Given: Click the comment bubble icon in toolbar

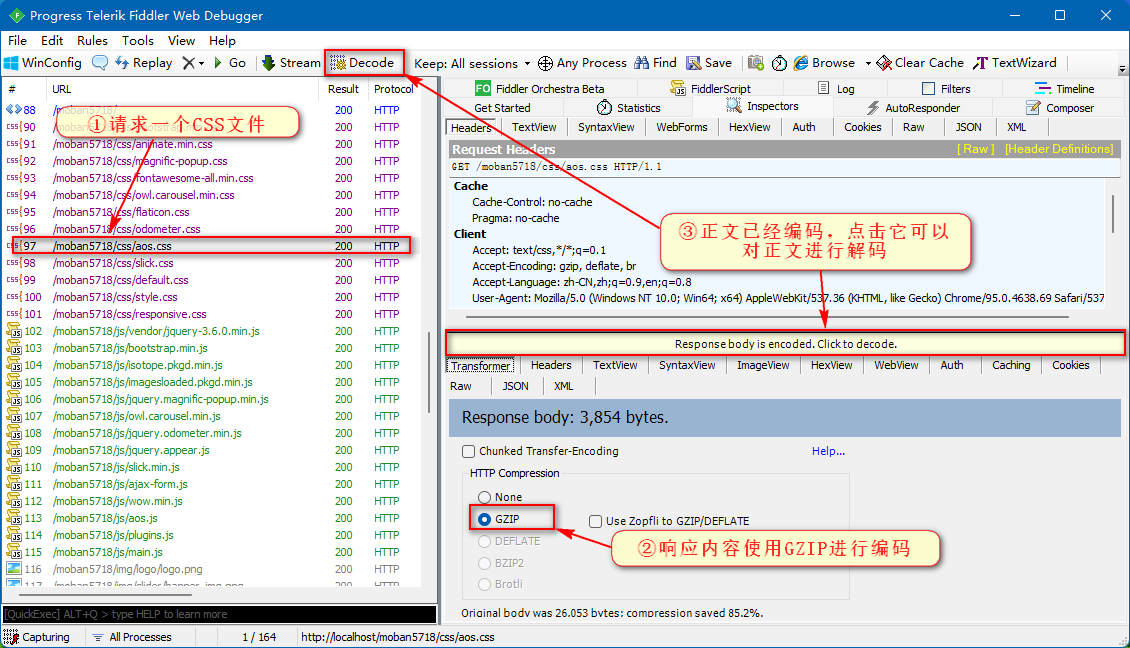Looking at the screenshot, I should click(x=100, y=63).
